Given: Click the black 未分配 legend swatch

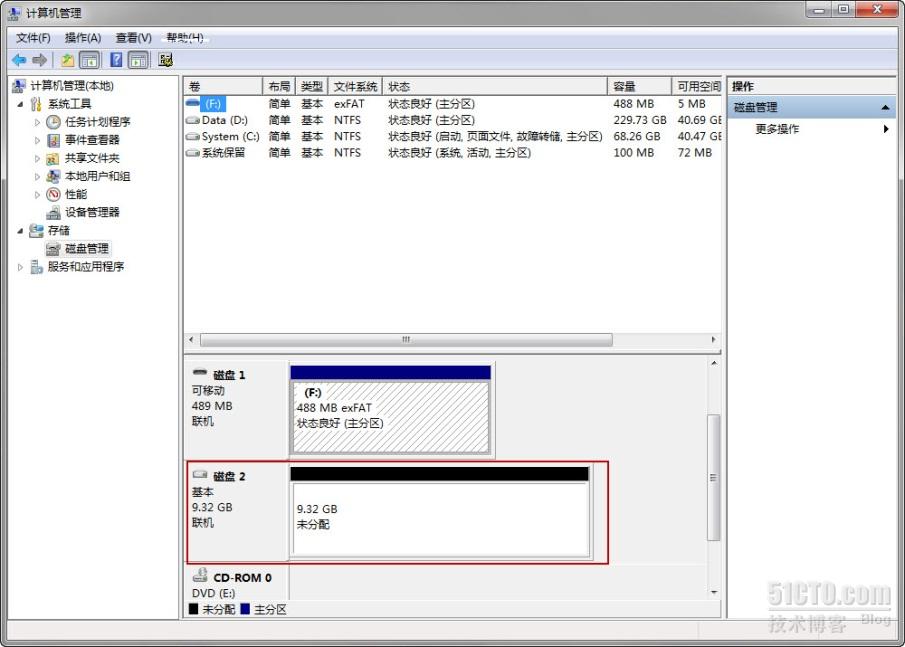Looking at the screenshot, I should pos(193,609).
